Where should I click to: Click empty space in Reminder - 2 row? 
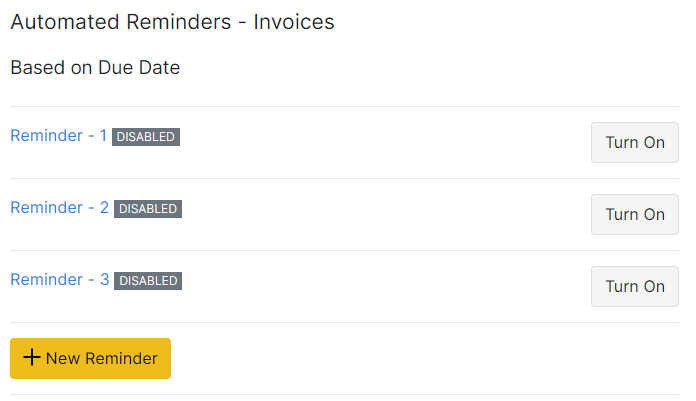pos(380,214)
